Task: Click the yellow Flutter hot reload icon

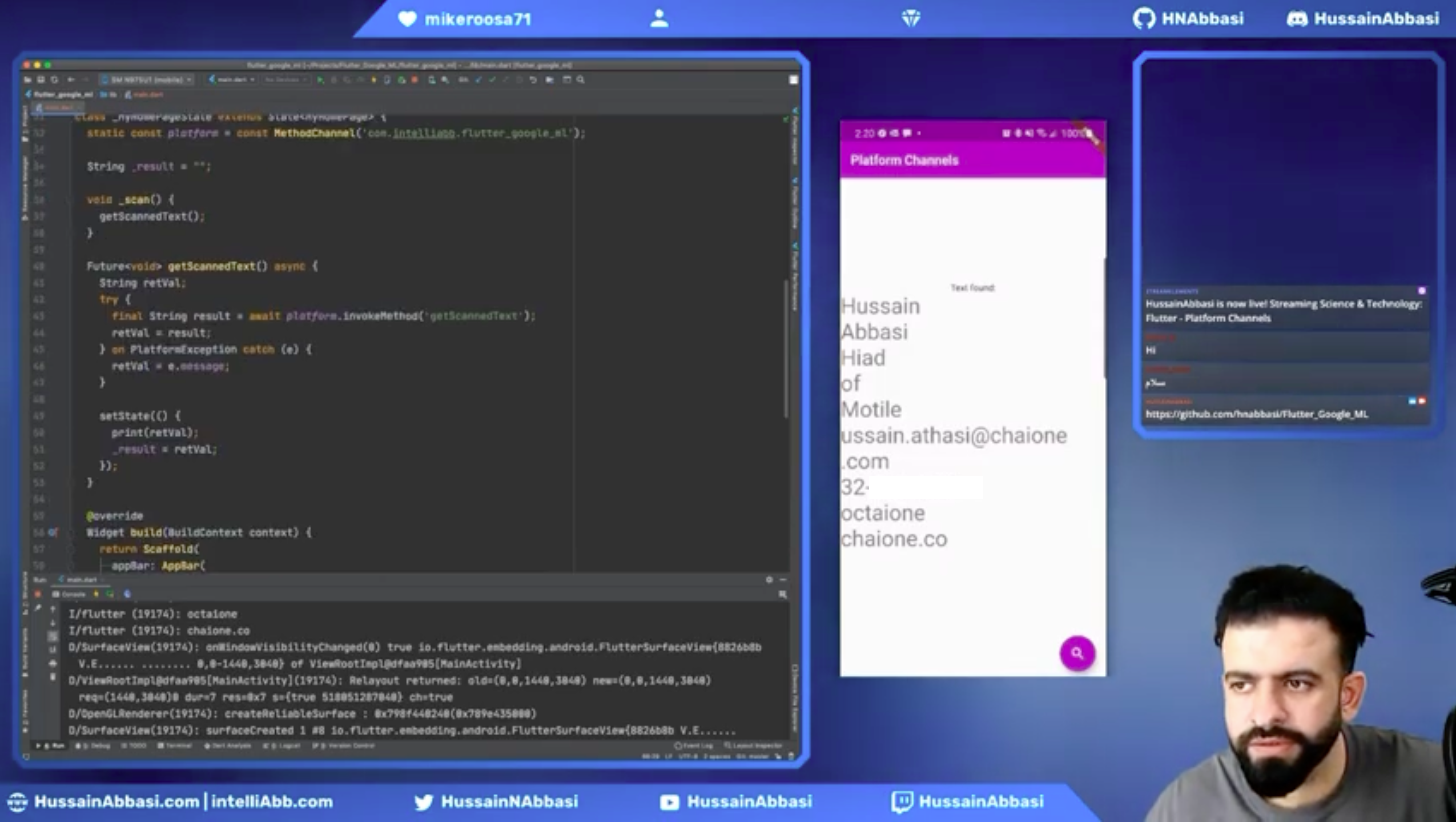Action: click(x=373, y=80)
